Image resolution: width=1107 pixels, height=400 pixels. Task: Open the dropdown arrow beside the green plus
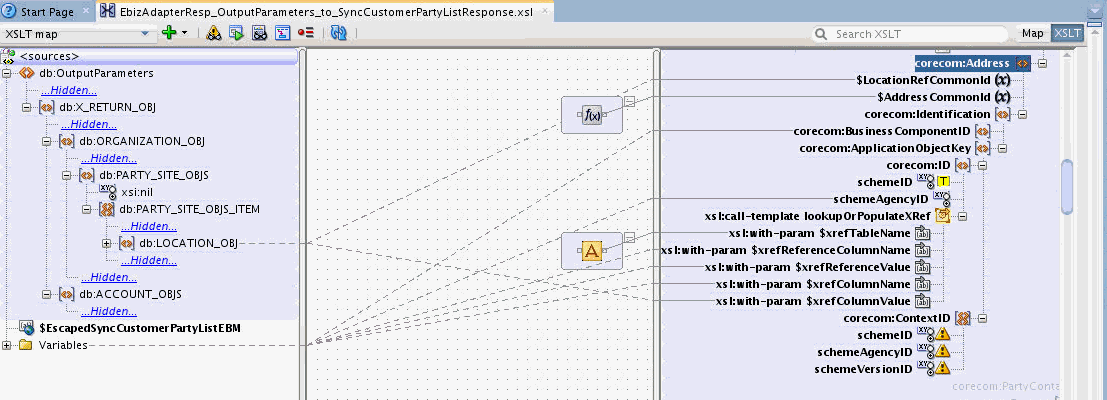(184, 33)
